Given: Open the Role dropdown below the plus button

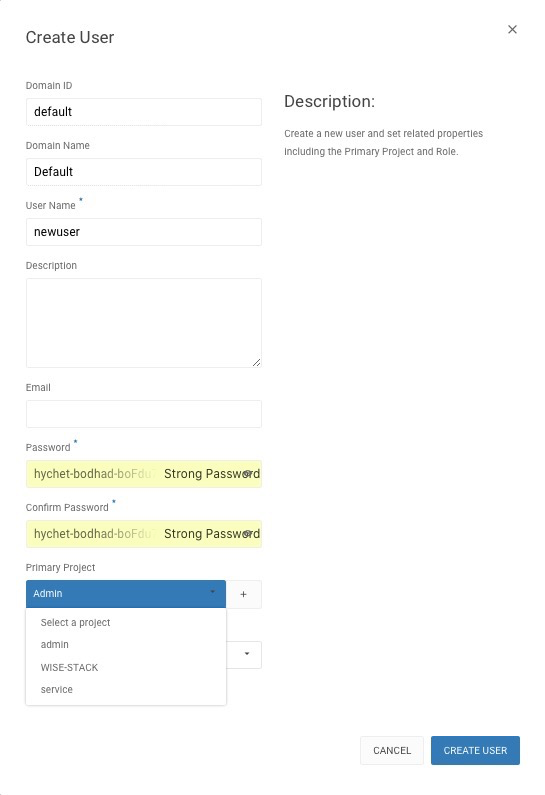Looking at the screenshot, I should [244, 655].
